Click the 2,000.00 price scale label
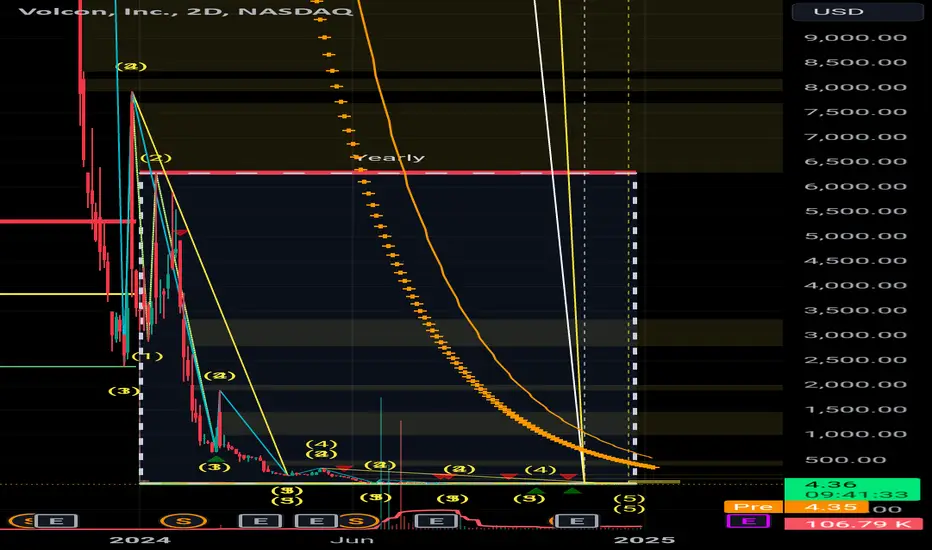Screen dimensions: 932x550 (x=855, y=384)
